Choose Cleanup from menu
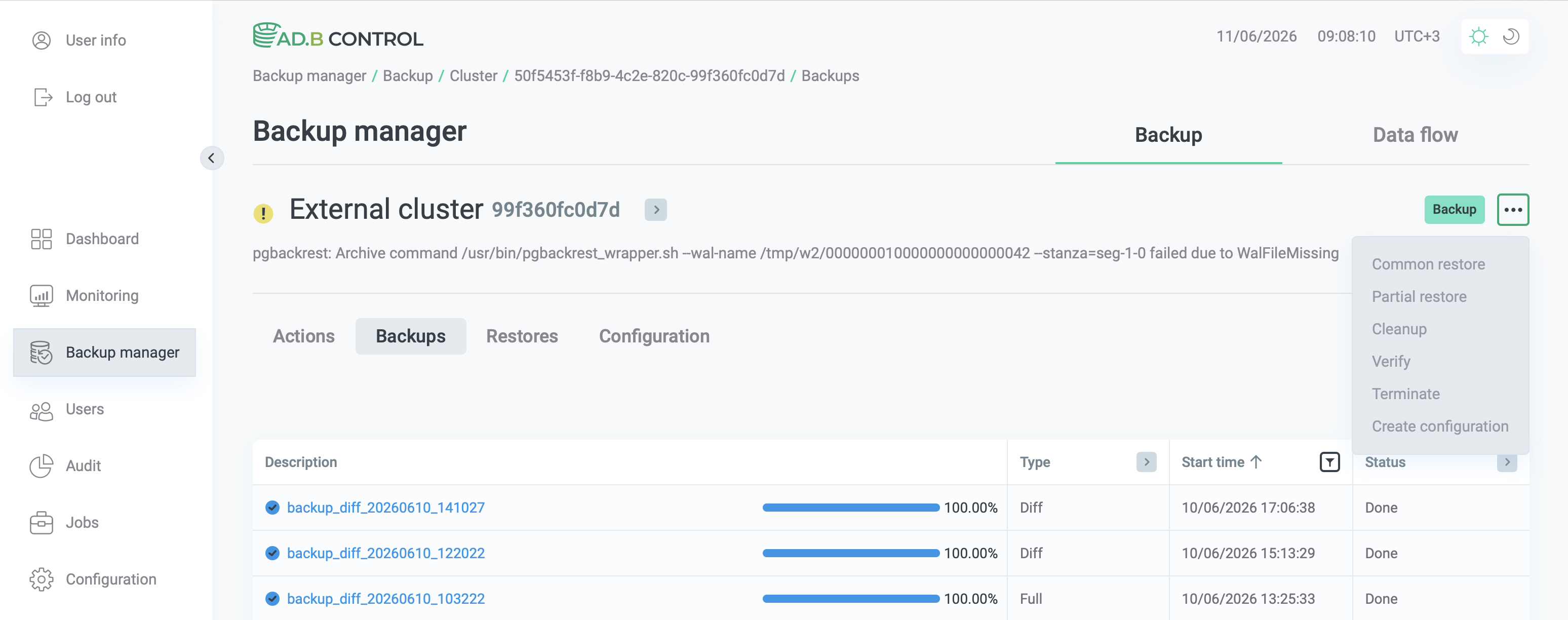This screenshot has width=1568, height=620. (1399, 329)
